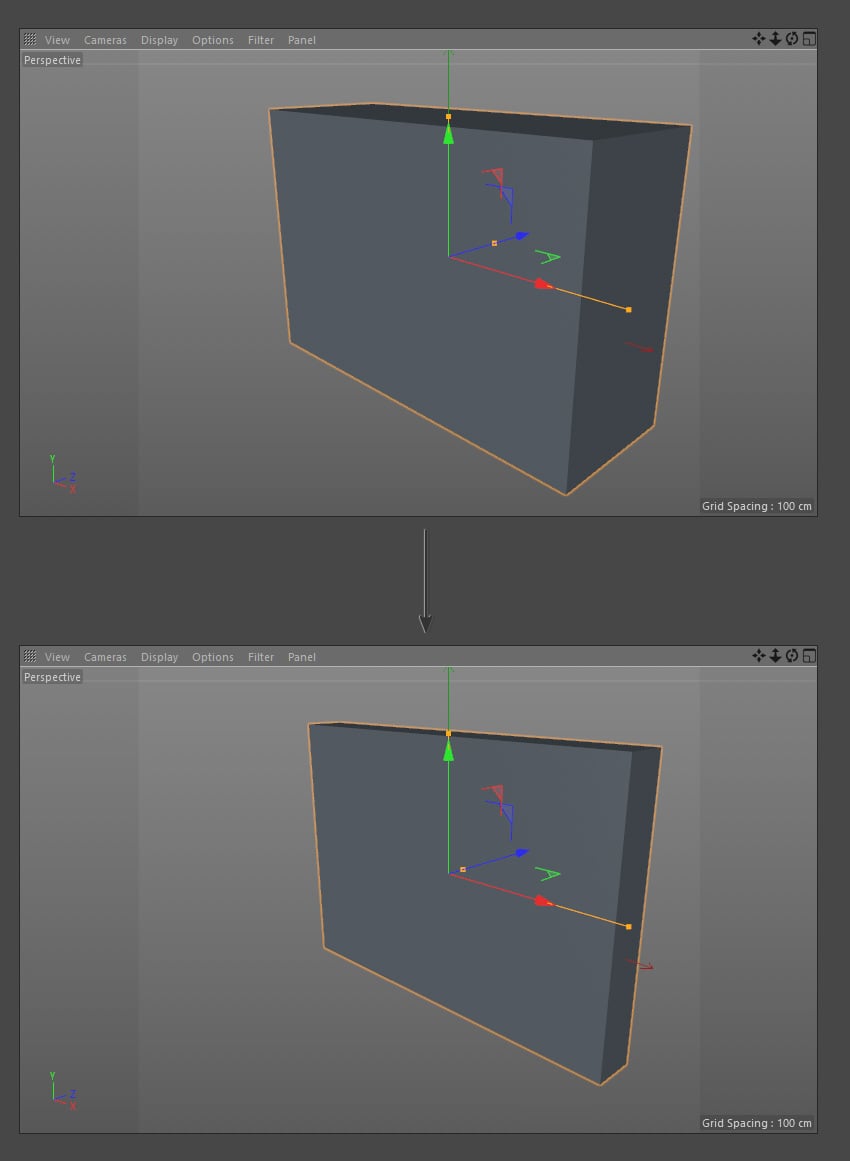Click the orange center handle of the object gizmo

tap(494, 241)
